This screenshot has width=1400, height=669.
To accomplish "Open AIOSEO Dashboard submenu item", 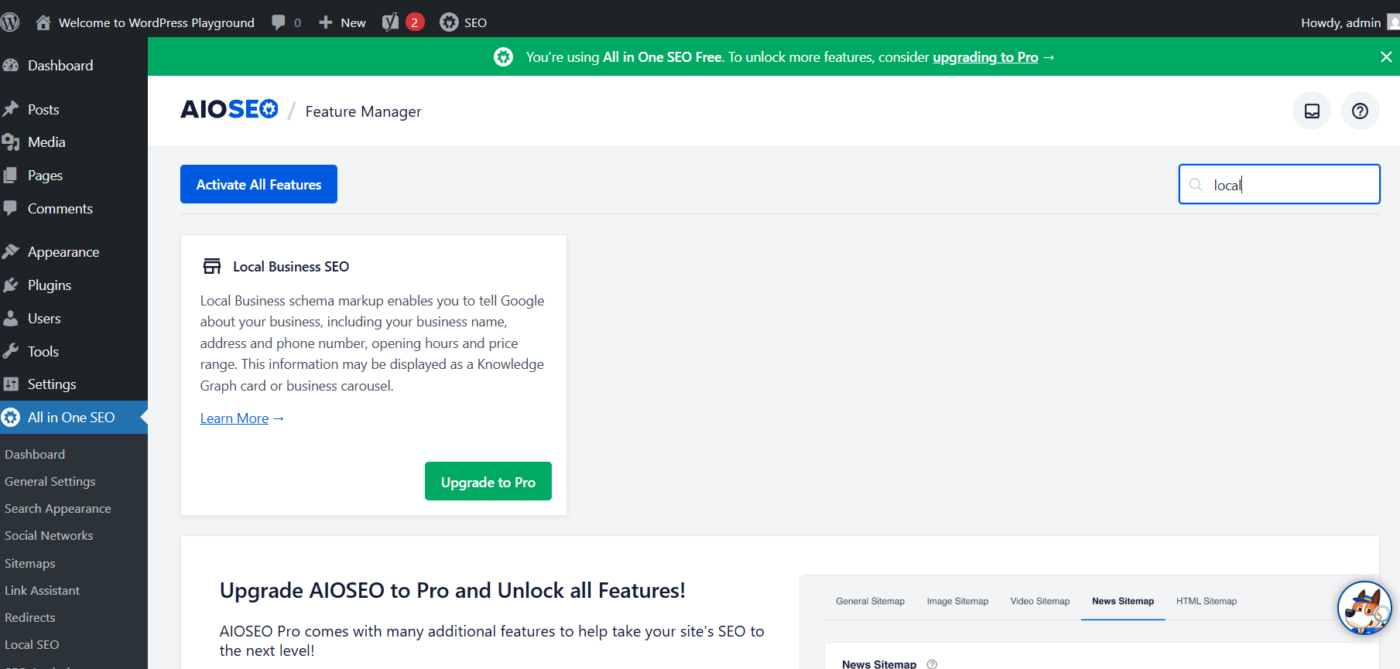I will tap(35, 454).
